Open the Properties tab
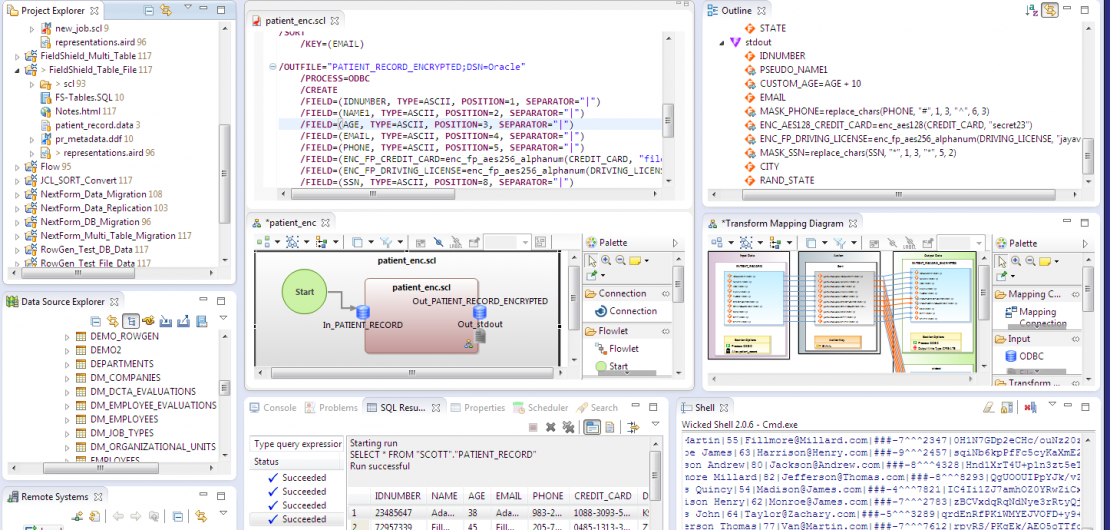1110x530 pixels. tap(477, 408)
